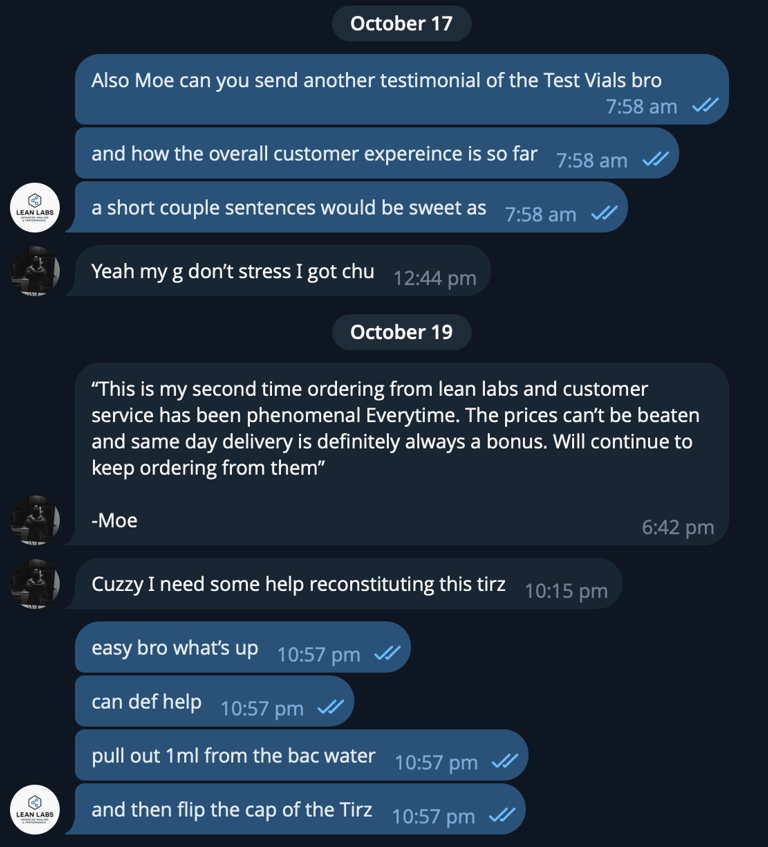Click read-receipt checks on 'can def help' message
This screenshot has height=847, width=768.
click(x=330, y=708)
